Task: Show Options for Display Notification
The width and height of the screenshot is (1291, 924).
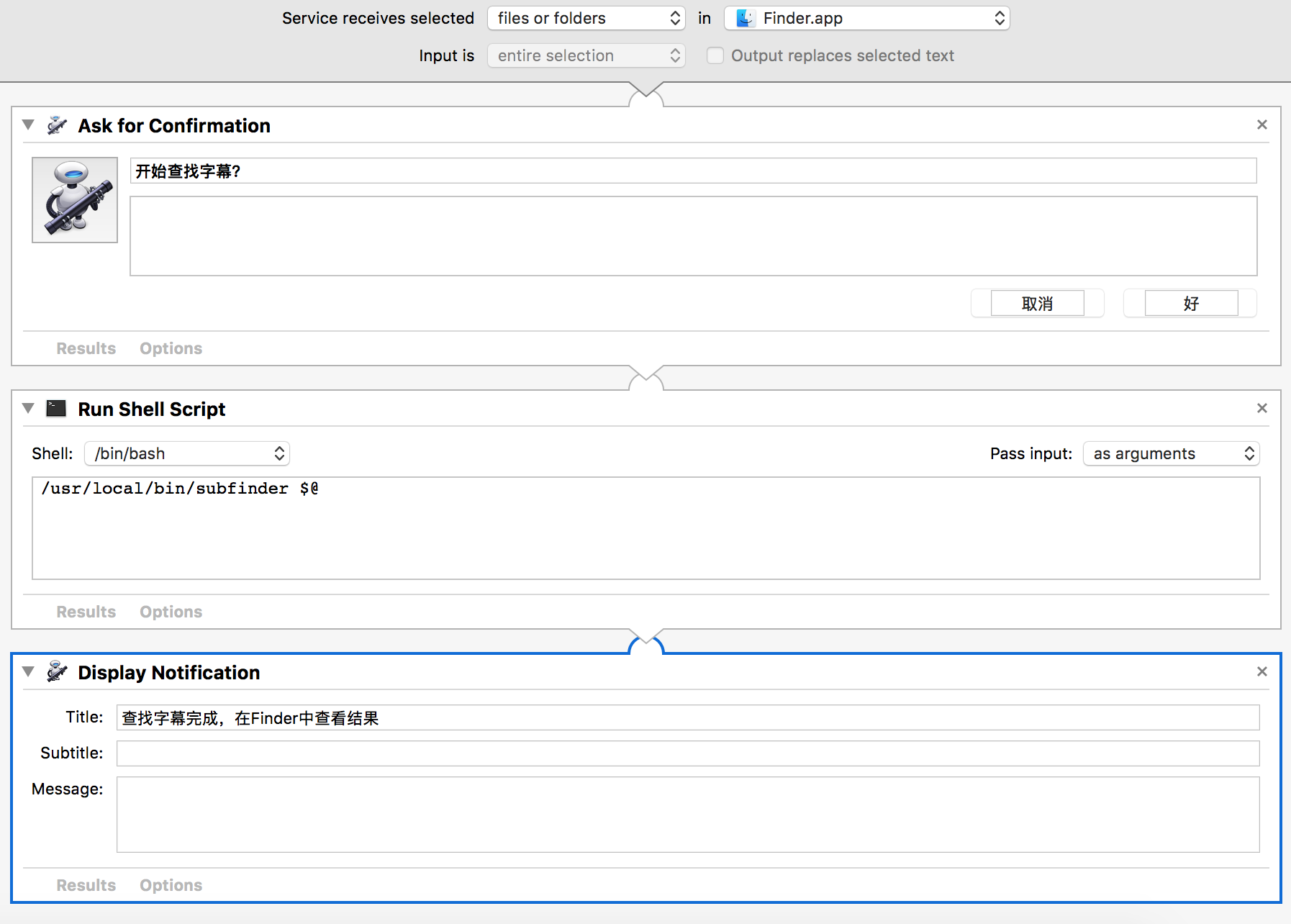Action: pos(171,885)
